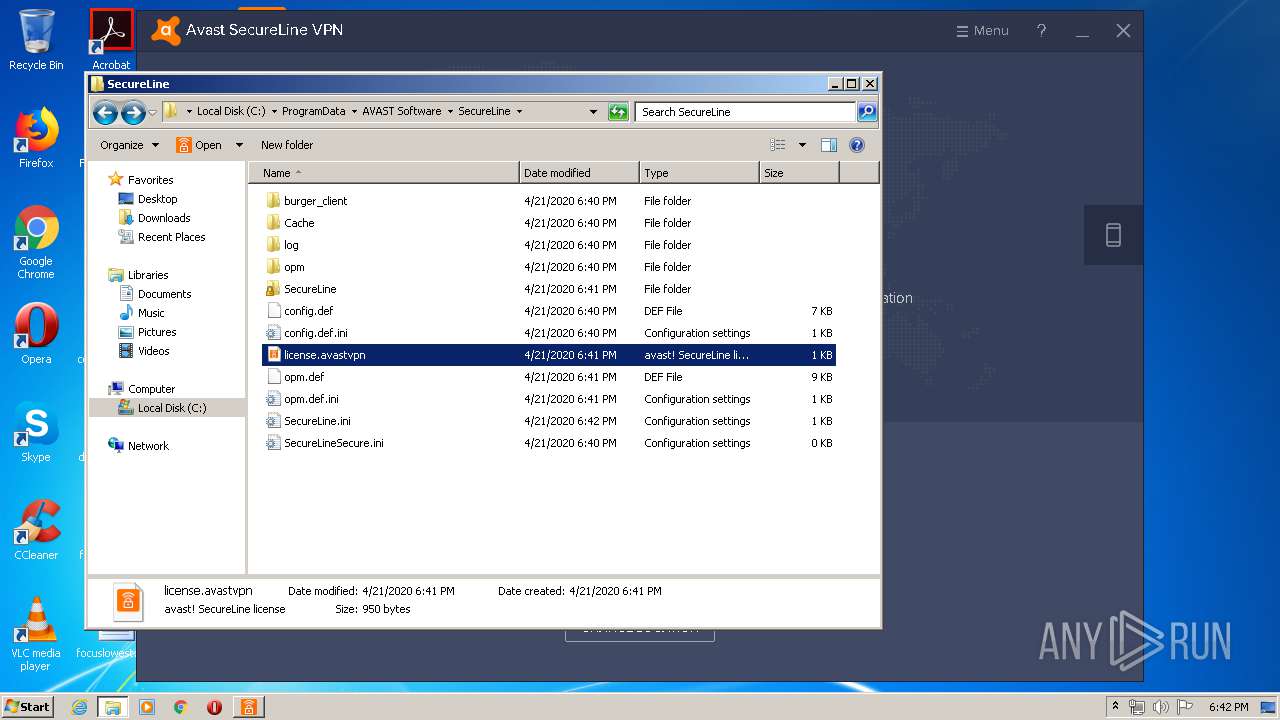
Task: Launch the Firefox desktop icon
Action: [36, 138]
